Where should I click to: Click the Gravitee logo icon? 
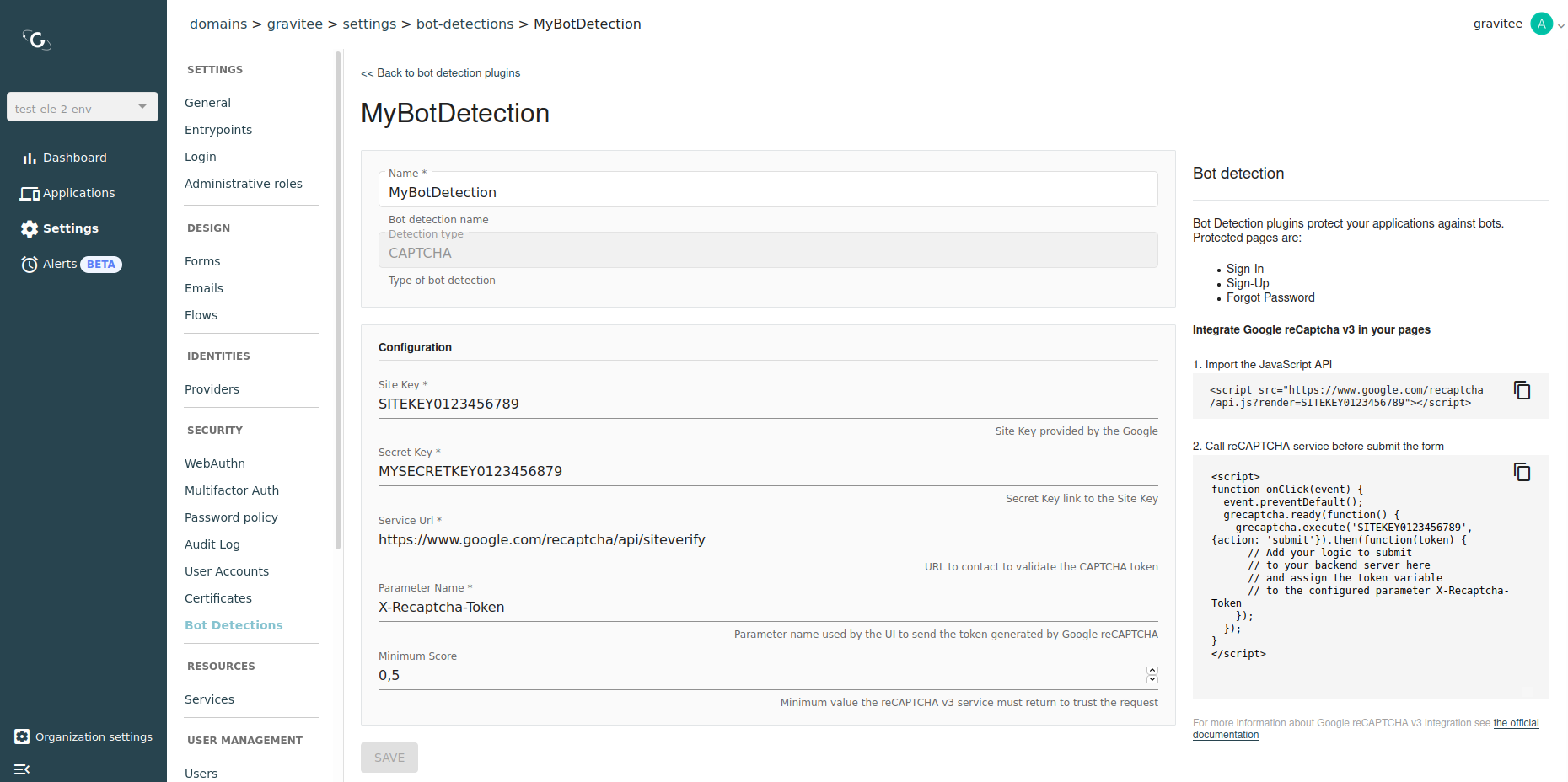(38, 40)
